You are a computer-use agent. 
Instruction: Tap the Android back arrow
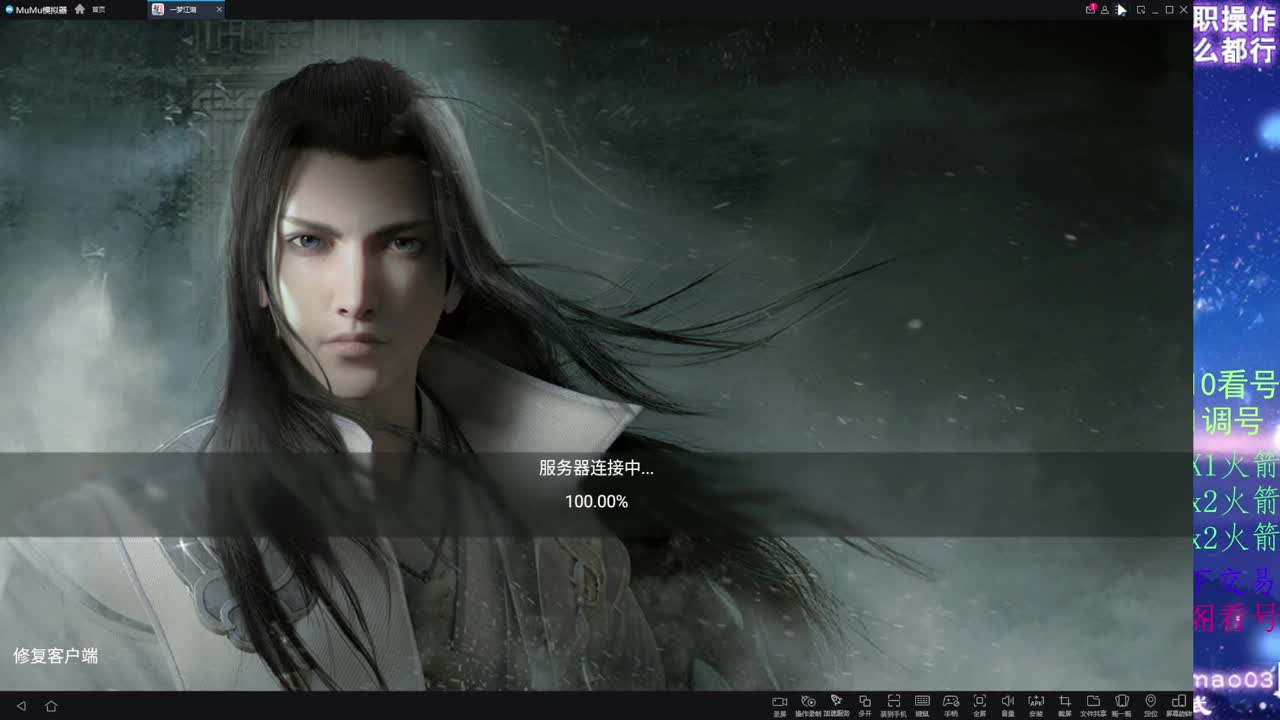pyautogui.click(x=21, y=706)
